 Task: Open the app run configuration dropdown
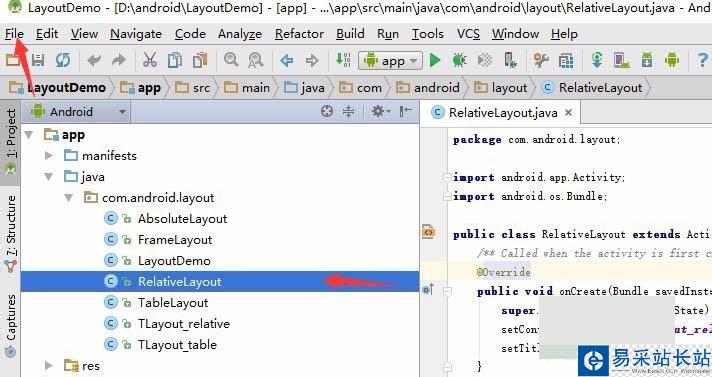tap(391, 60)
